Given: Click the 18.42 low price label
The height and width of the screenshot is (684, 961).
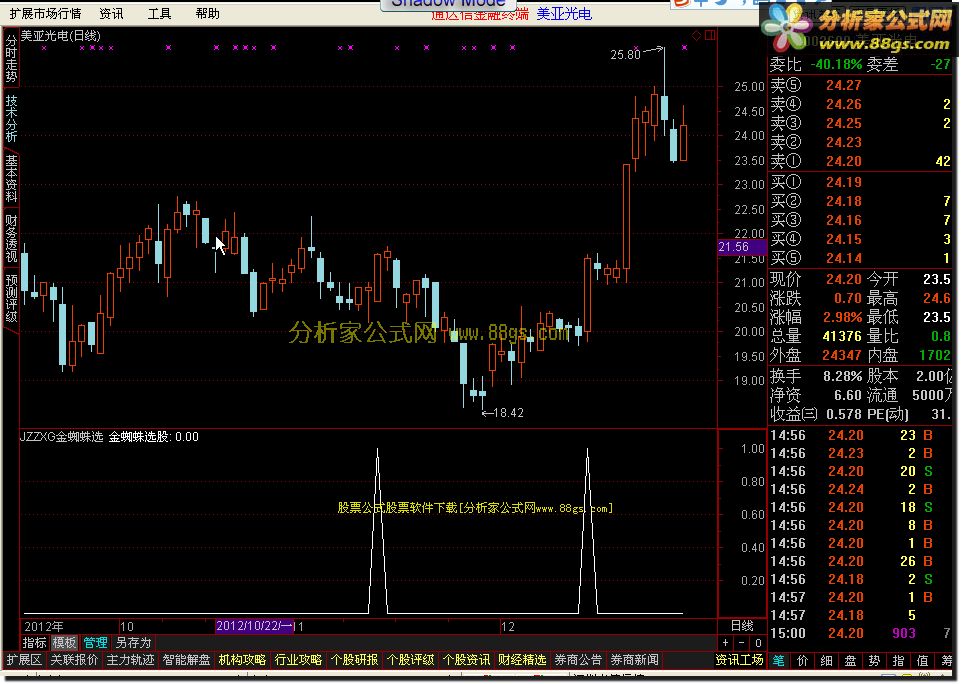Looking at the screenshot, I should tap(508, 413).
